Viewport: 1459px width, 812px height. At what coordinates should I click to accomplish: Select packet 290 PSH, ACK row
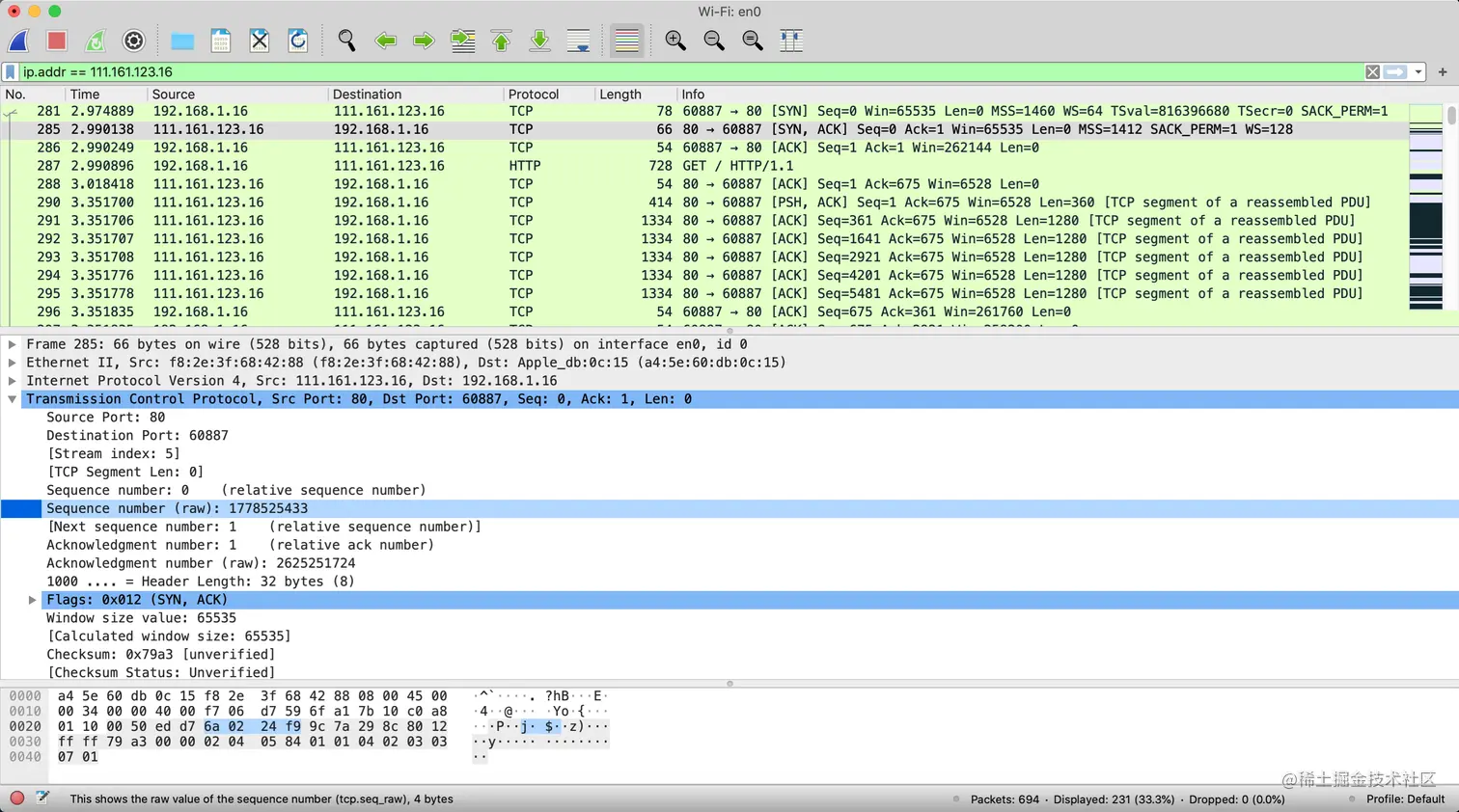[x=704, y=203]
